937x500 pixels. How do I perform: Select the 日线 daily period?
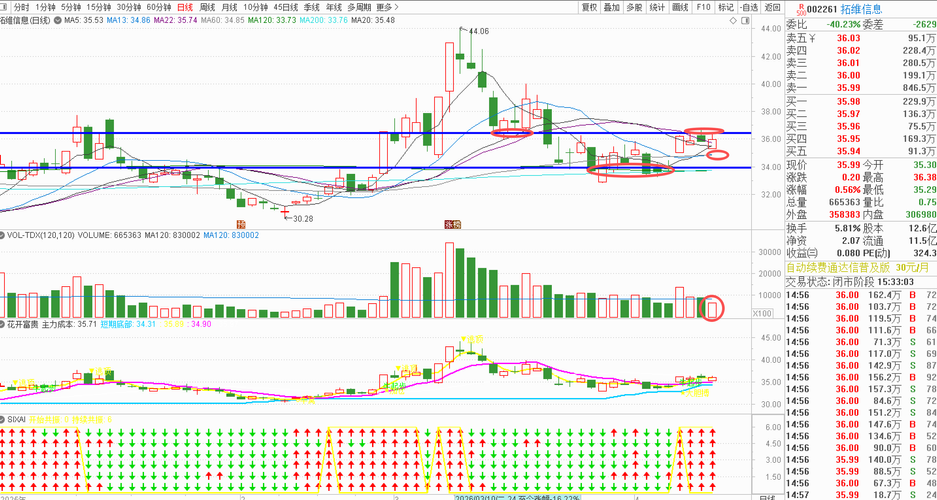(185, 7)
